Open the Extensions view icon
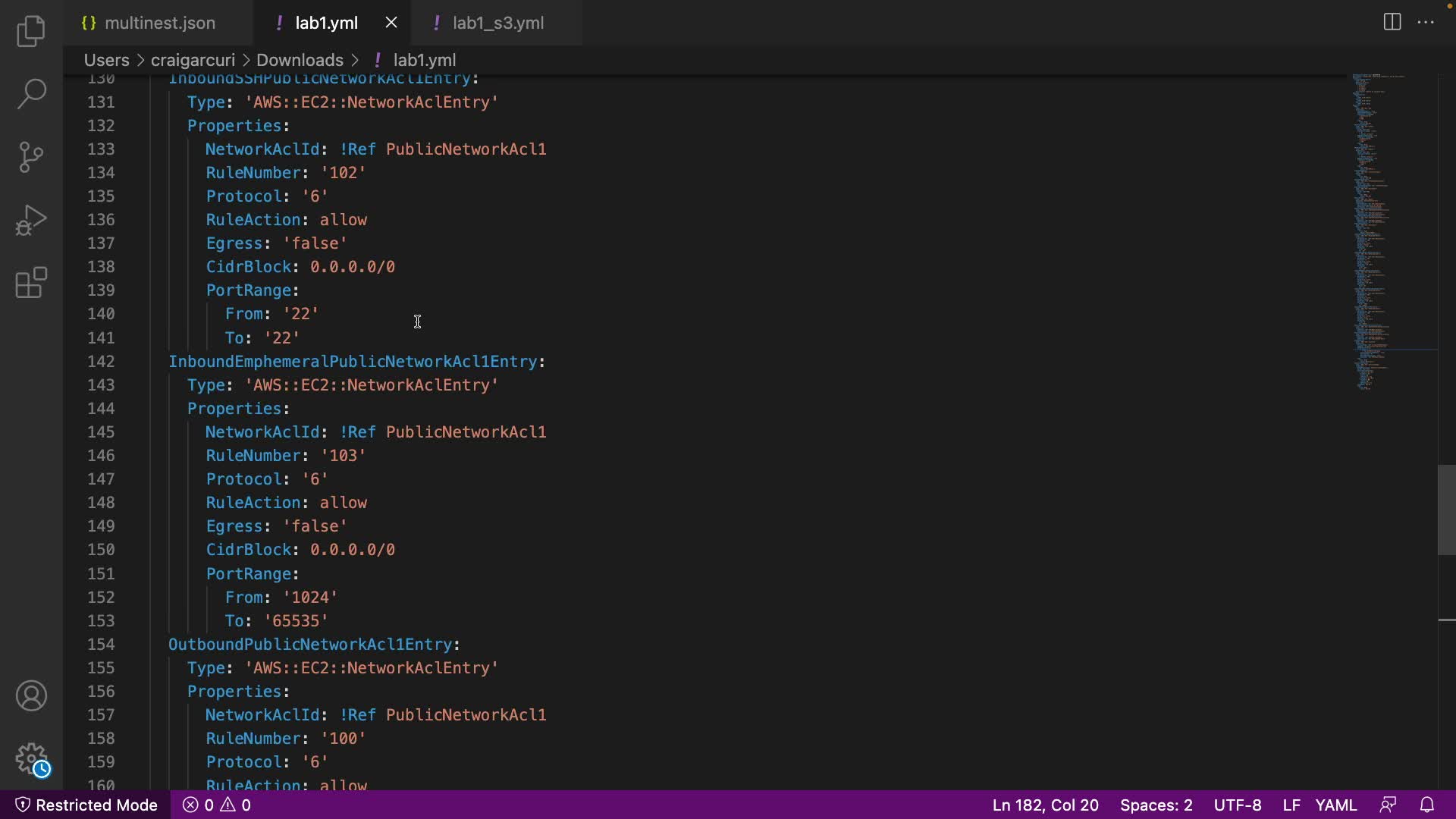Image resolution: width=1456 pixels, height=819 pixels. [31, 283]
